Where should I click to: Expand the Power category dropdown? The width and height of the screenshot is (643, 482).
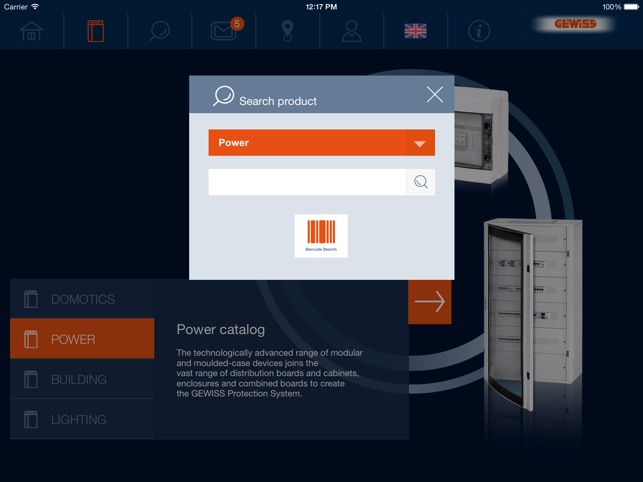[322, 143]
